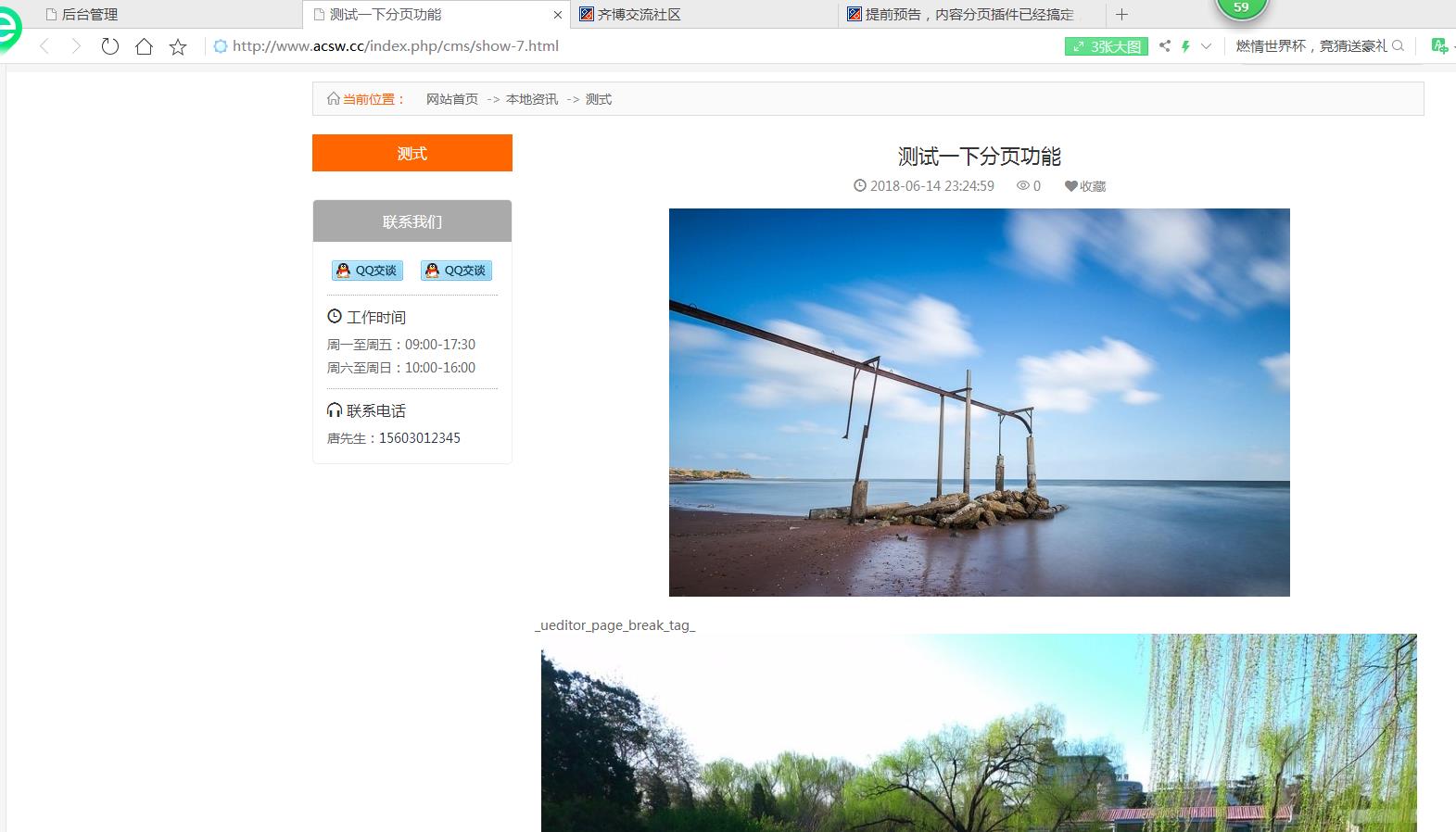This screenshot has height=832, width=1456.
Task: Click the _ueditor_page_break_tag_ text
Action: 615,625
